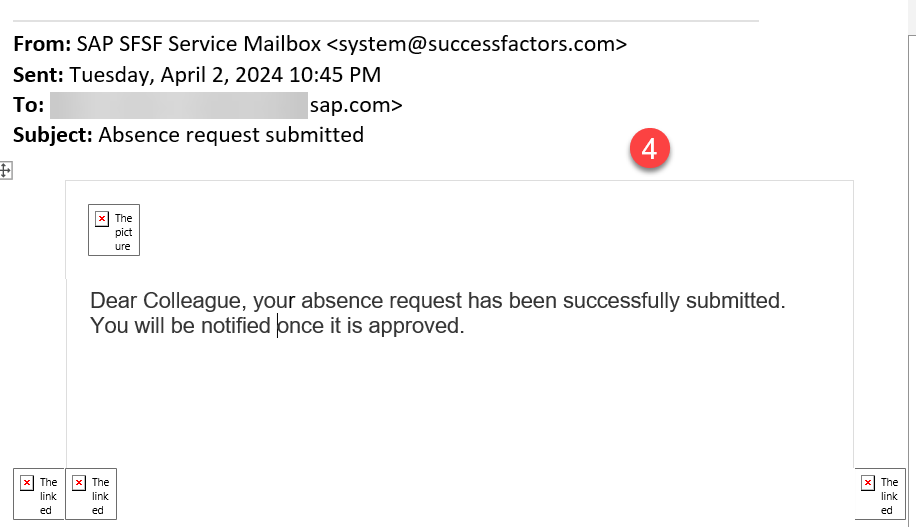This screenshot has width=916, height=527.
Task: Click the bold From: label
Action: [x=42, y=44]
